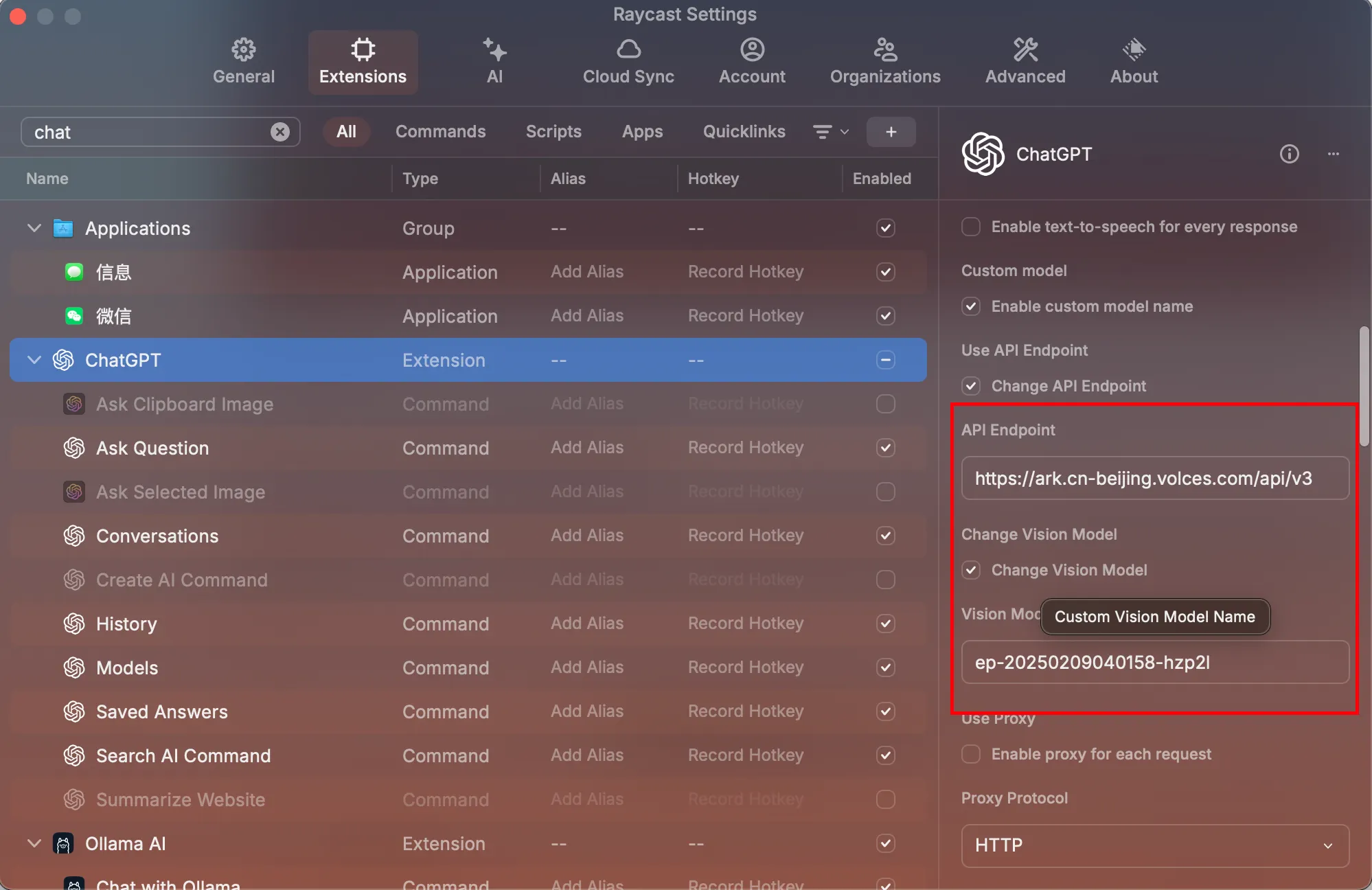Collapse the Applications group

(x=34, y=228)
